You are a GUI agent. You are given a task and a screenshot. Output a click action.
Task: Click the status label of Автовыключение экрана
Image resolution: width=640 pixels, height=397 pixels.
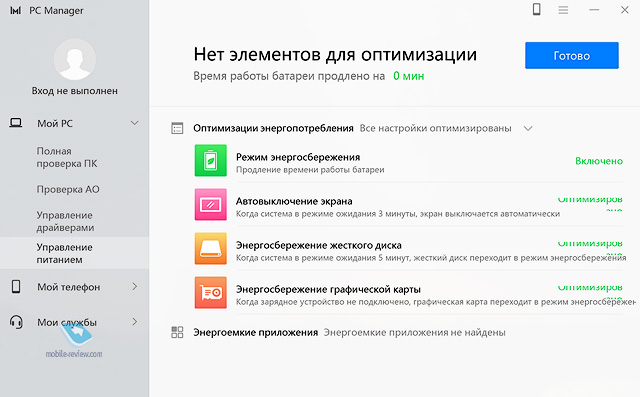(x=590, y=203)
